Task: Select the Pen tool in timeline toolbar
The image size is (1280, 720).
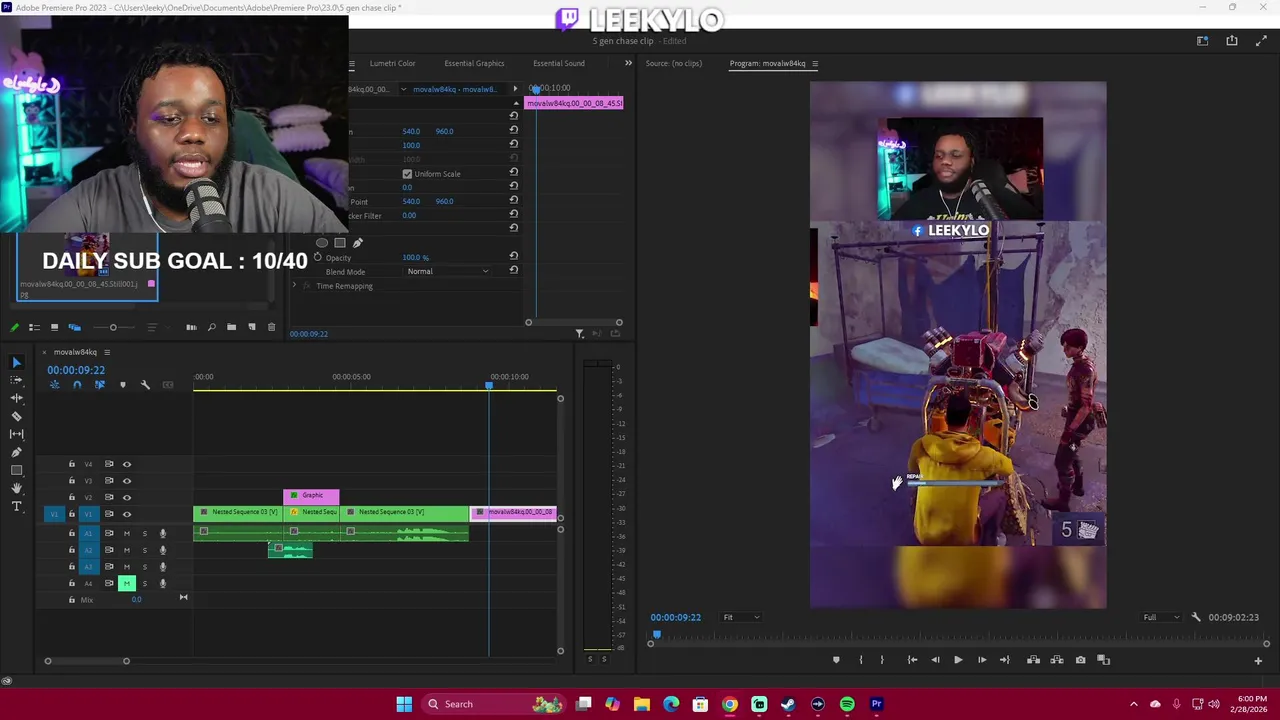Action: pos(16,452)
